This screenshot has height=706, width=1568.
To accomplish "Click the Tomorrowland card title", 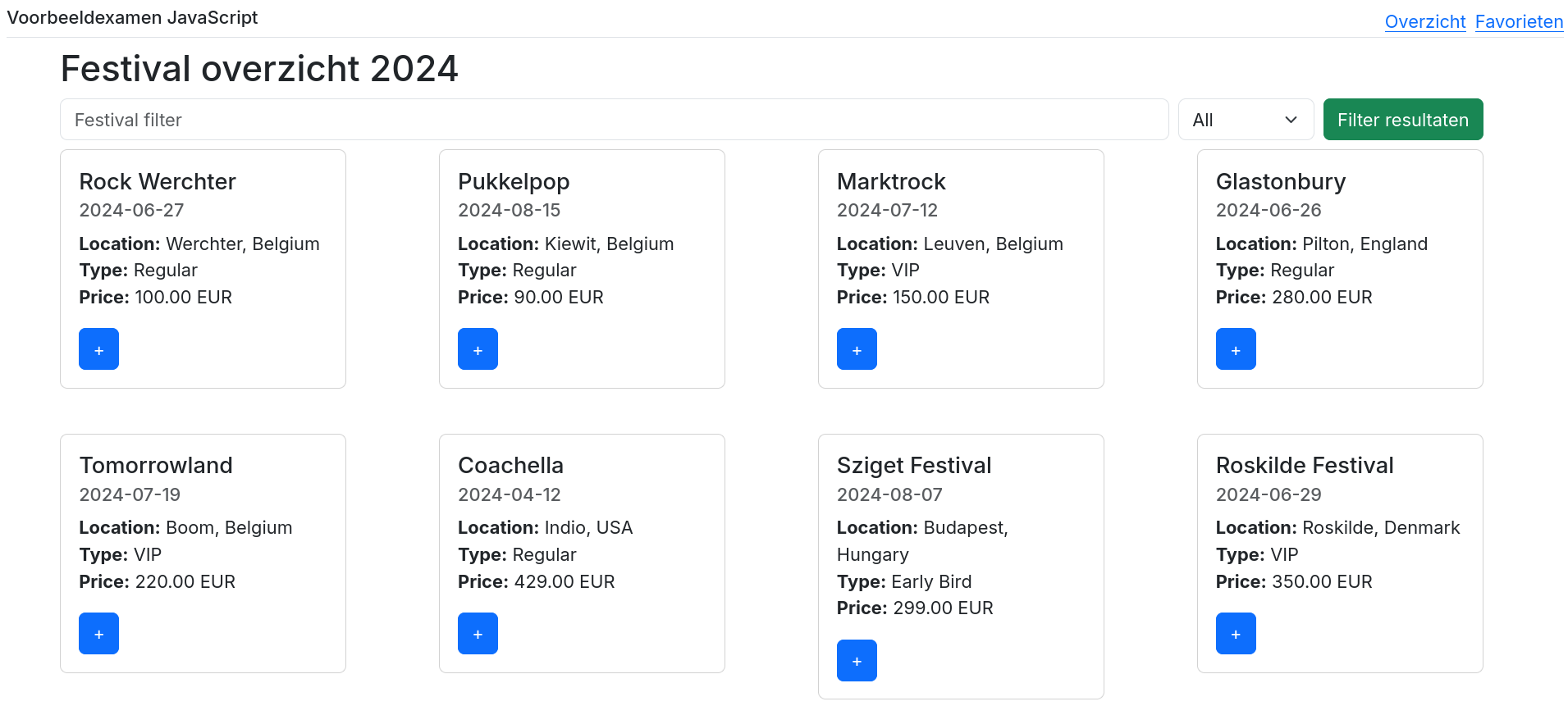I will pyautogui.click(x=156, y=465).
